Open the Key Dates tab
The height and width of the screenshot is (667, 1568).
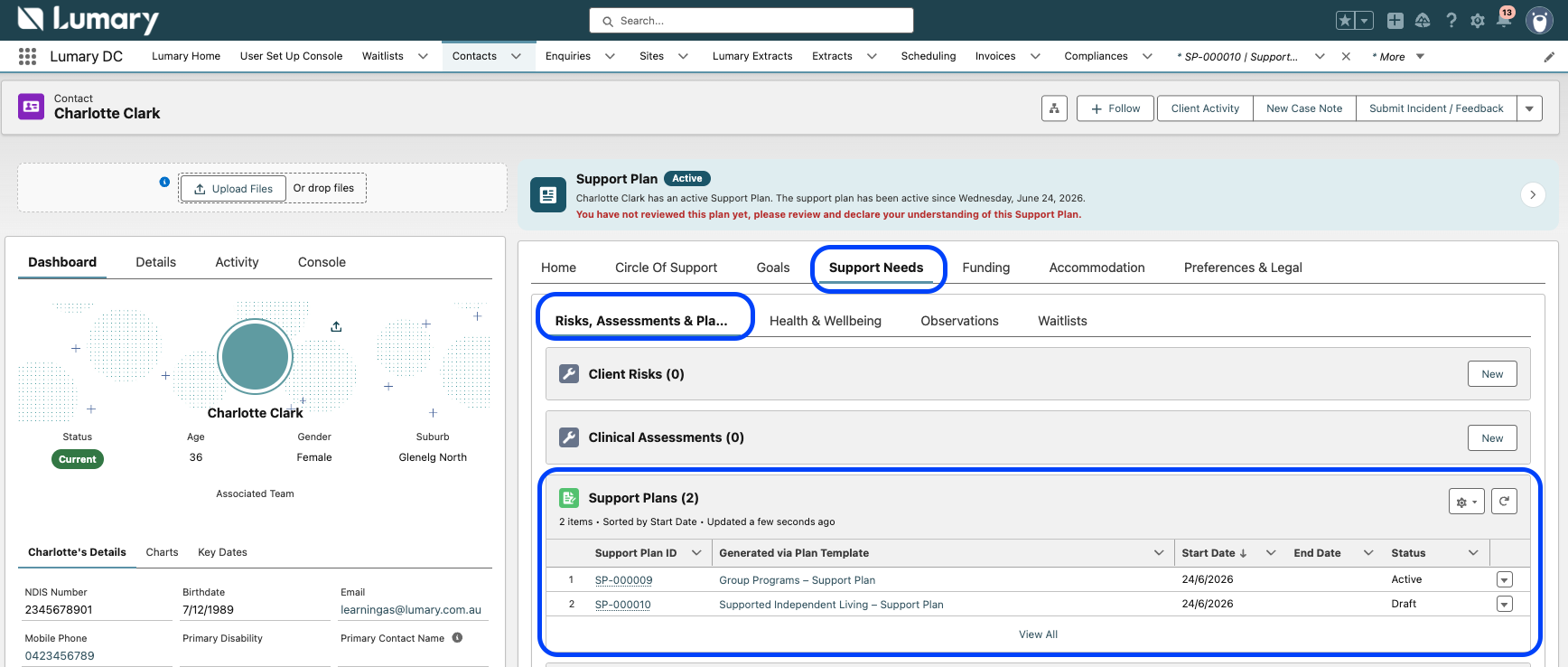tap(222, 552)
